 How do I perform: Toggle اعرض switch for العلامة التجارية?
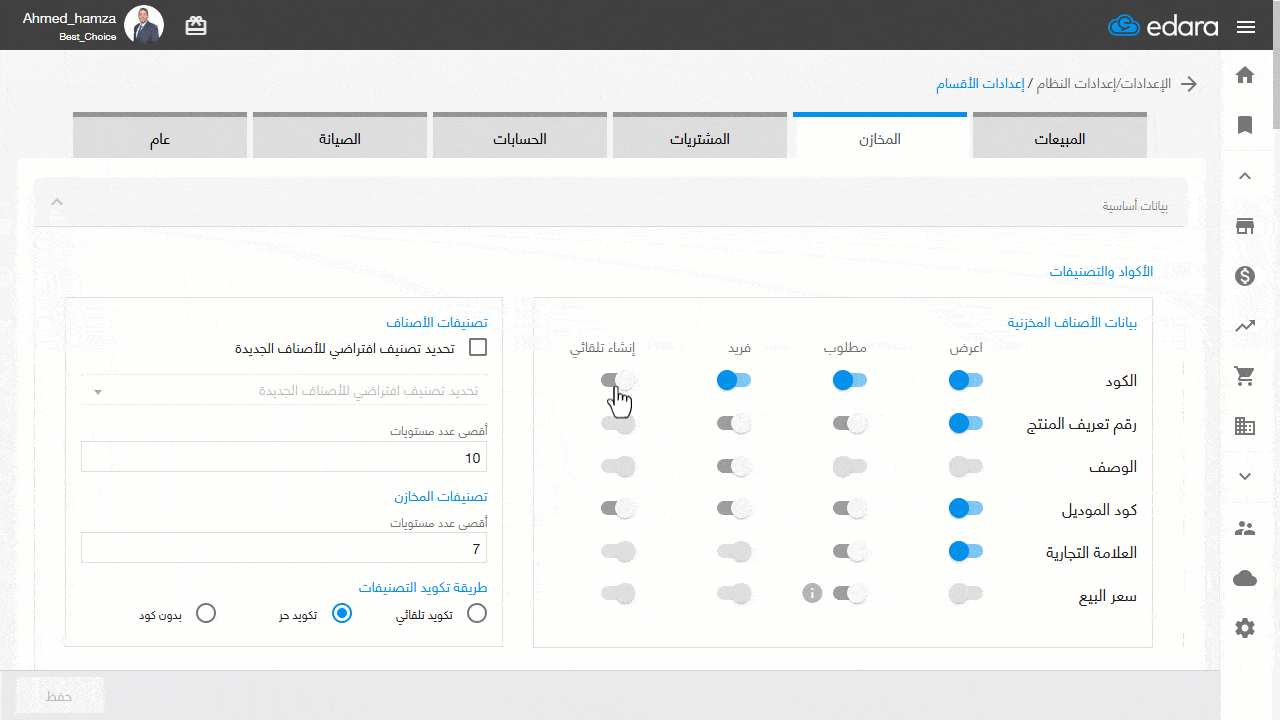pyautogui.click(x=965, y=551)
